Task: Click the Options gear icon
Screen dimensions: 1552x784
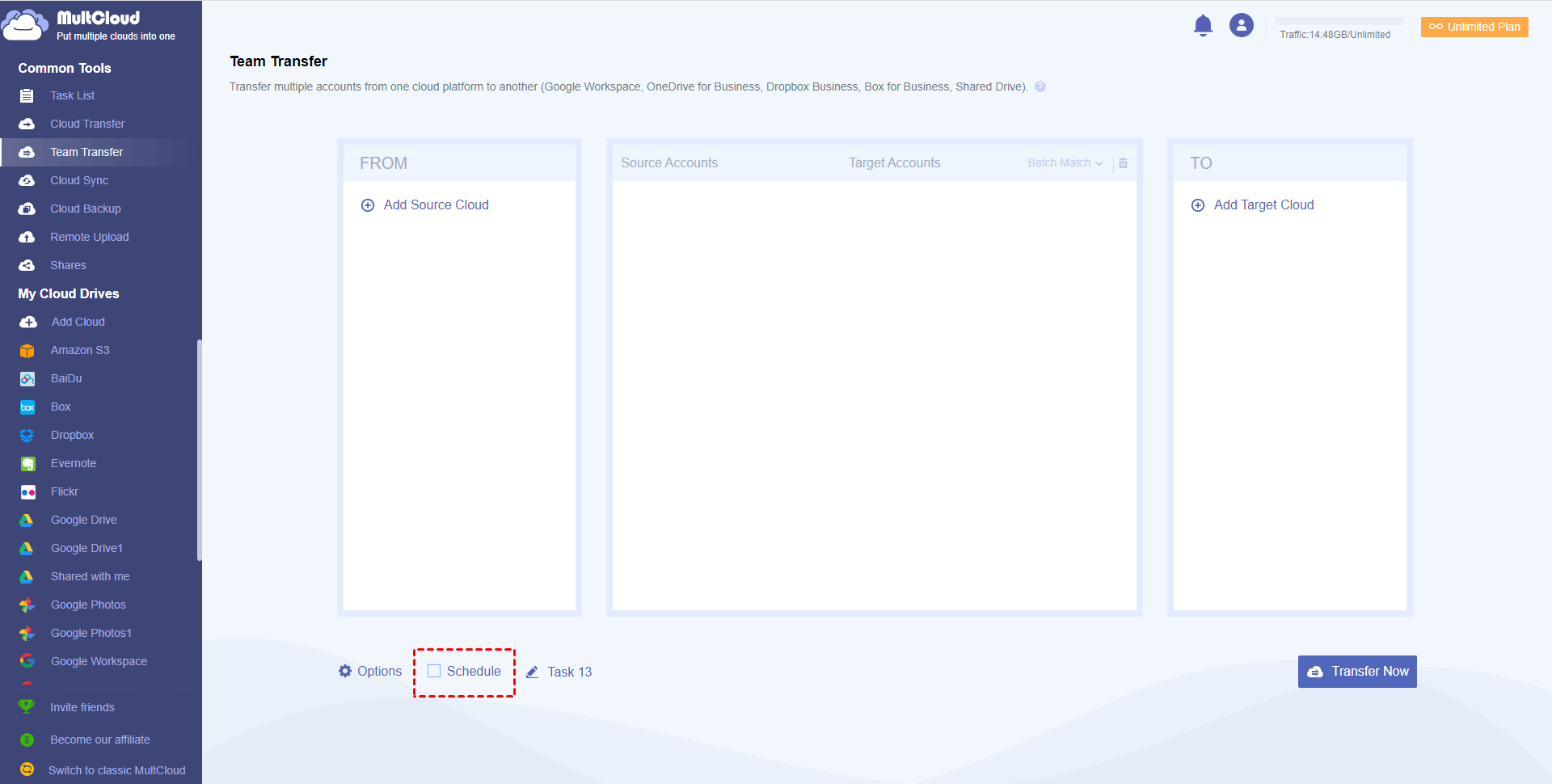Action: (345, 671)
